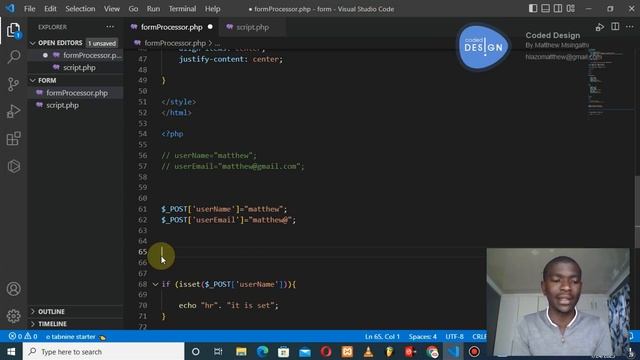Open the Mail app from the taskbar
Image resolution: width=640 pixels, height=360 pixels.
[304, 351]
